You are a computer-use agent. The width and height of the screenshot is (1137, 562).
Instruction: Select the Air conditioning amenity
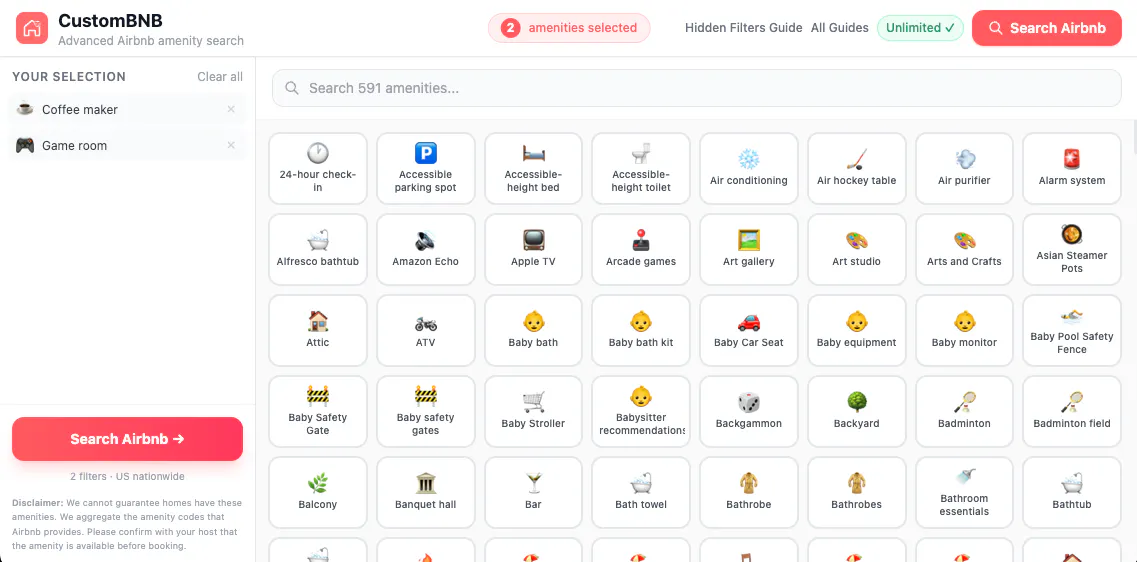point(748,168)
